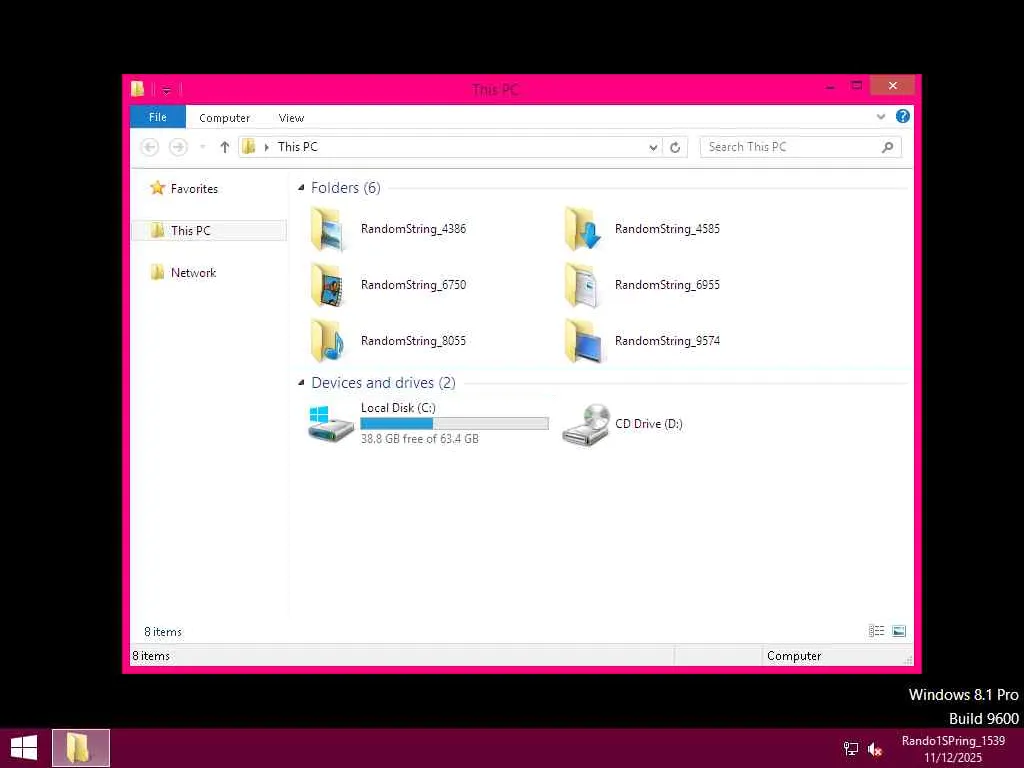Go up one level with Up arrow
This screenshot has height=768, width=1024.
225,147
